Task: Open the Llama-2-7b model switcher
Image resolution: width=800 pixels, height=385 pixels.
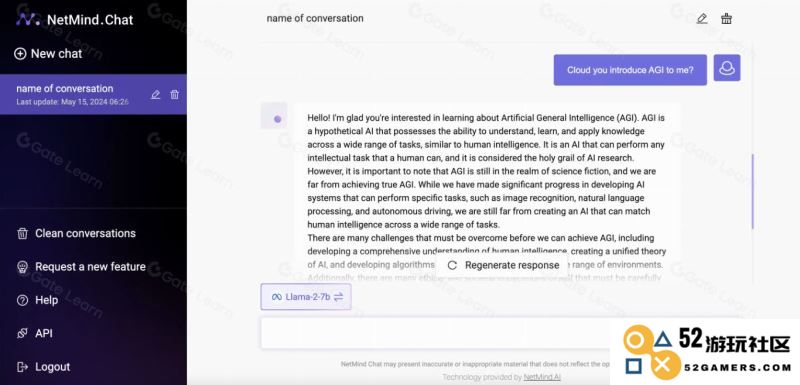Action: [x=306, y=297]
